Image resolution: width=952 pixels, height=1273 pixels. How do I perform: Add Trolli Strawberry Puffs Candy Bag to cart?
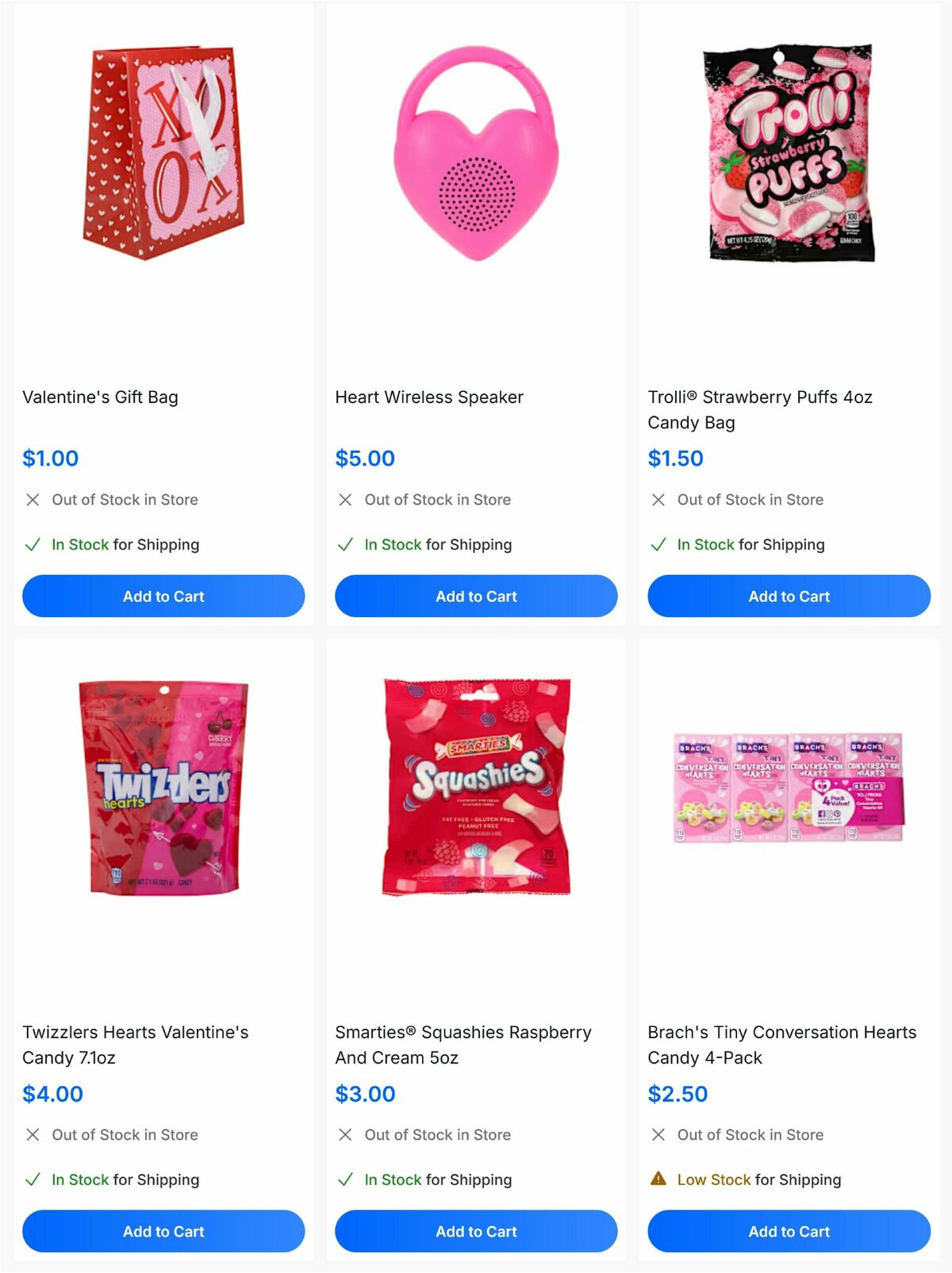(x=788, y=596)
